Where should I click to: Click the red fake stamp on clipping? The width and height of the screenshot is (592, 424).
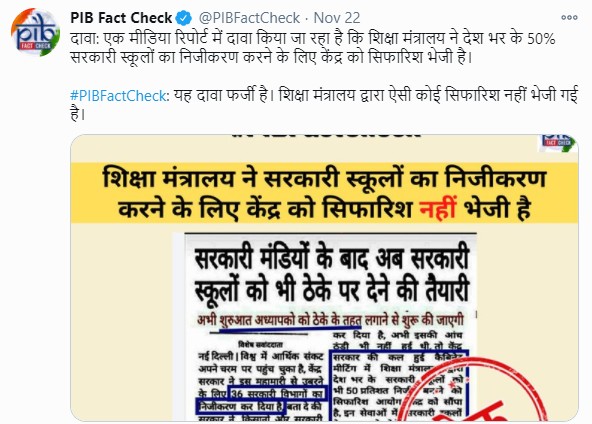click(476, 389)
